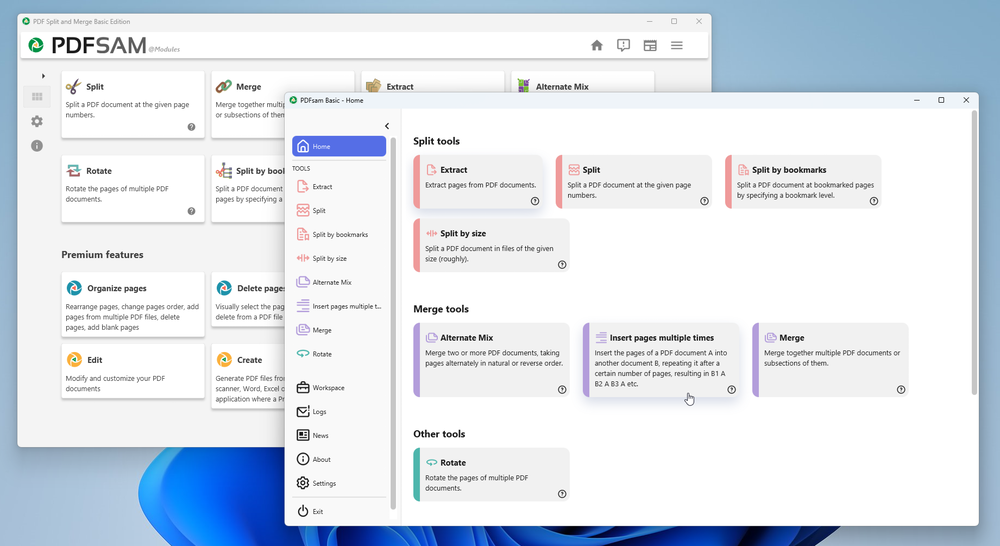Open the Insert pages multiple times tool card
Screen dimensions: 1000x546
661,359
